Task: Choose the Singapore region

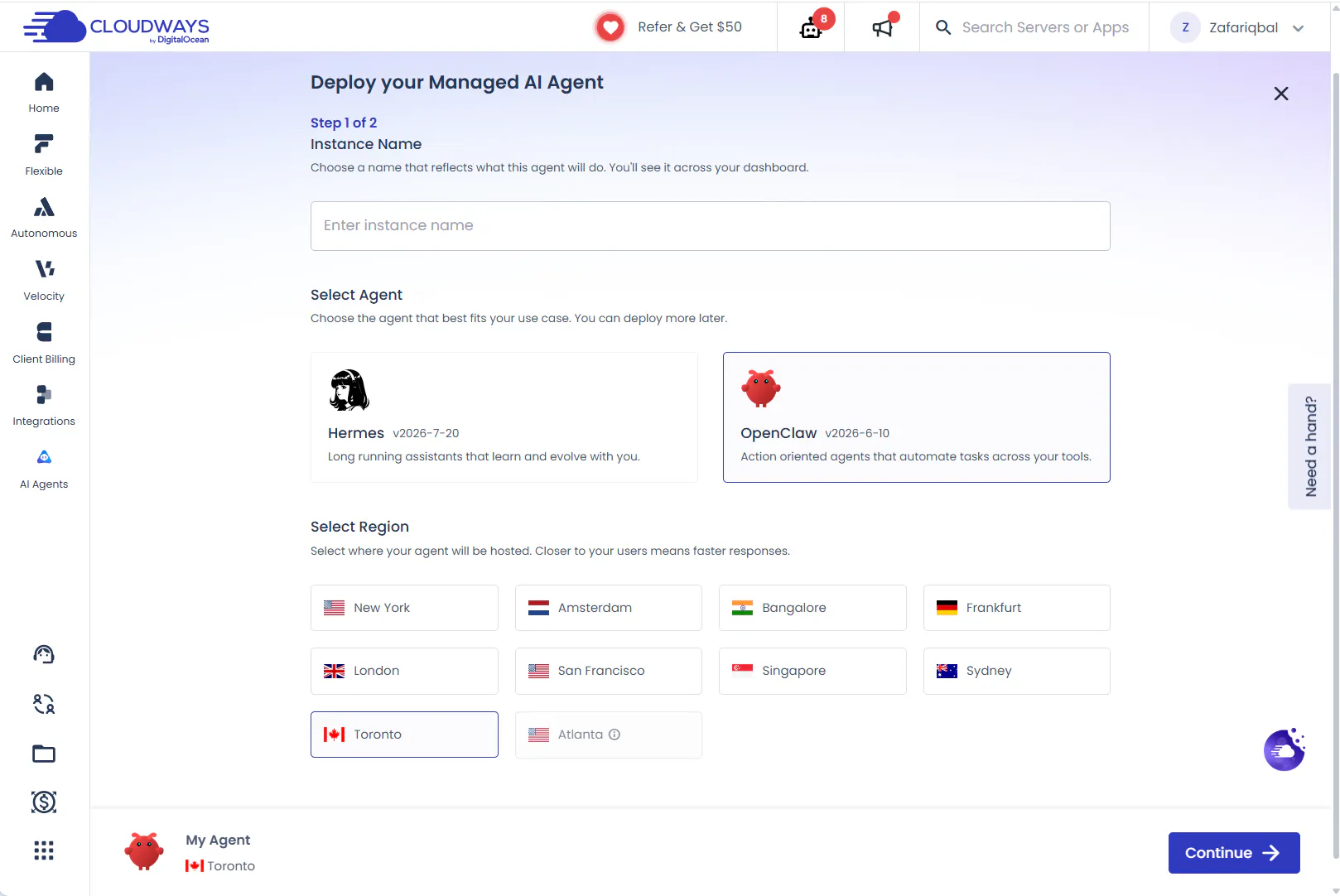Action: [x=812, y=671]
